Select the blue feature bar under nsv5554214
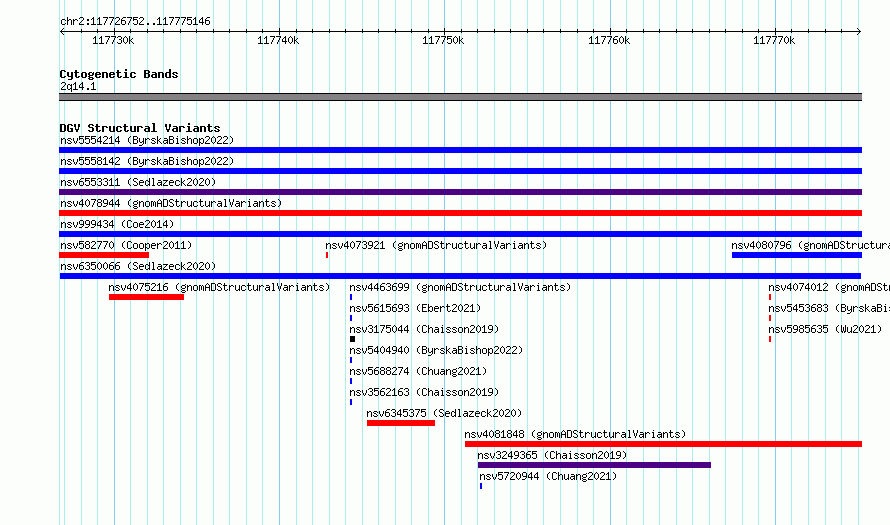890x525 pixels. (x=460, y=150)
